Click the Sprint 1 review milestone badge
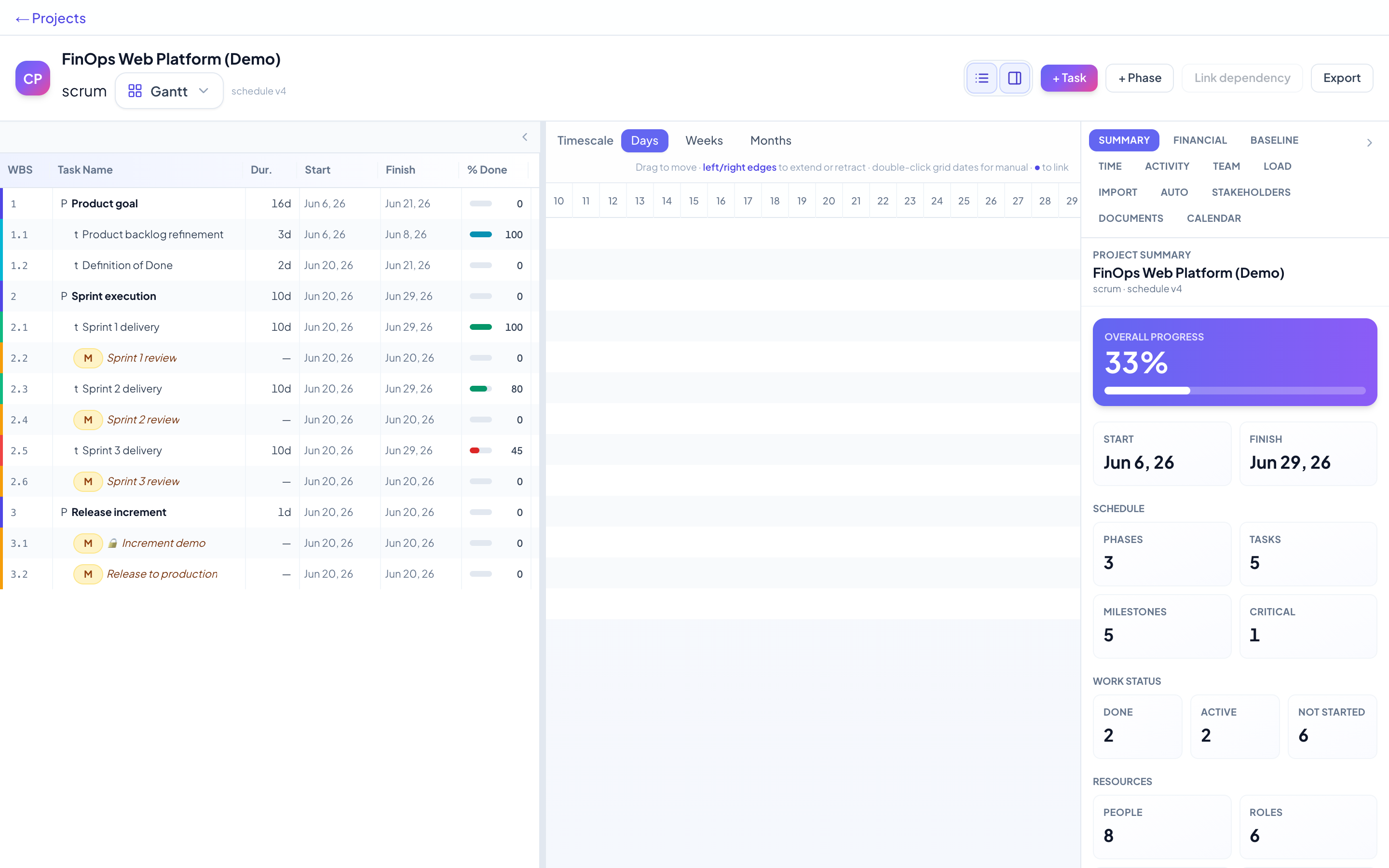The image size is (1389, 868). [x=88, y=358]
